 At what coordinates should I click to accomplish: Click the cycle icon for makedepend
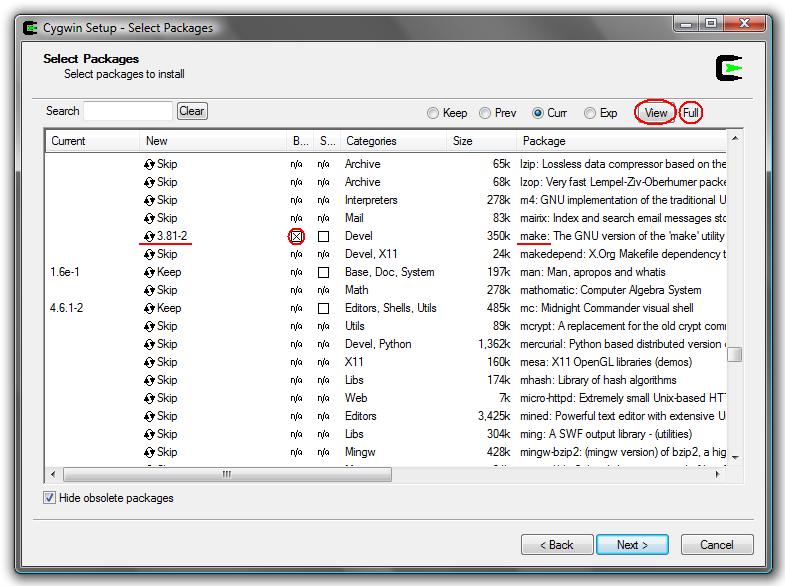(149, 254)
